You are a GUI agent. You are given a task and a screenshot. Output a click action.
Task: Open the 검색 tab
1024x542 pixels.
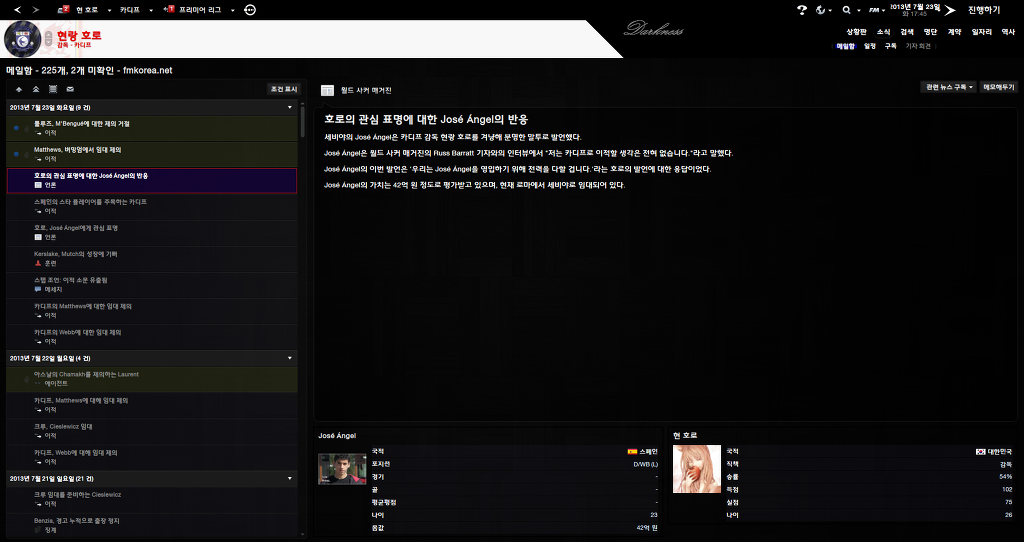906,31
